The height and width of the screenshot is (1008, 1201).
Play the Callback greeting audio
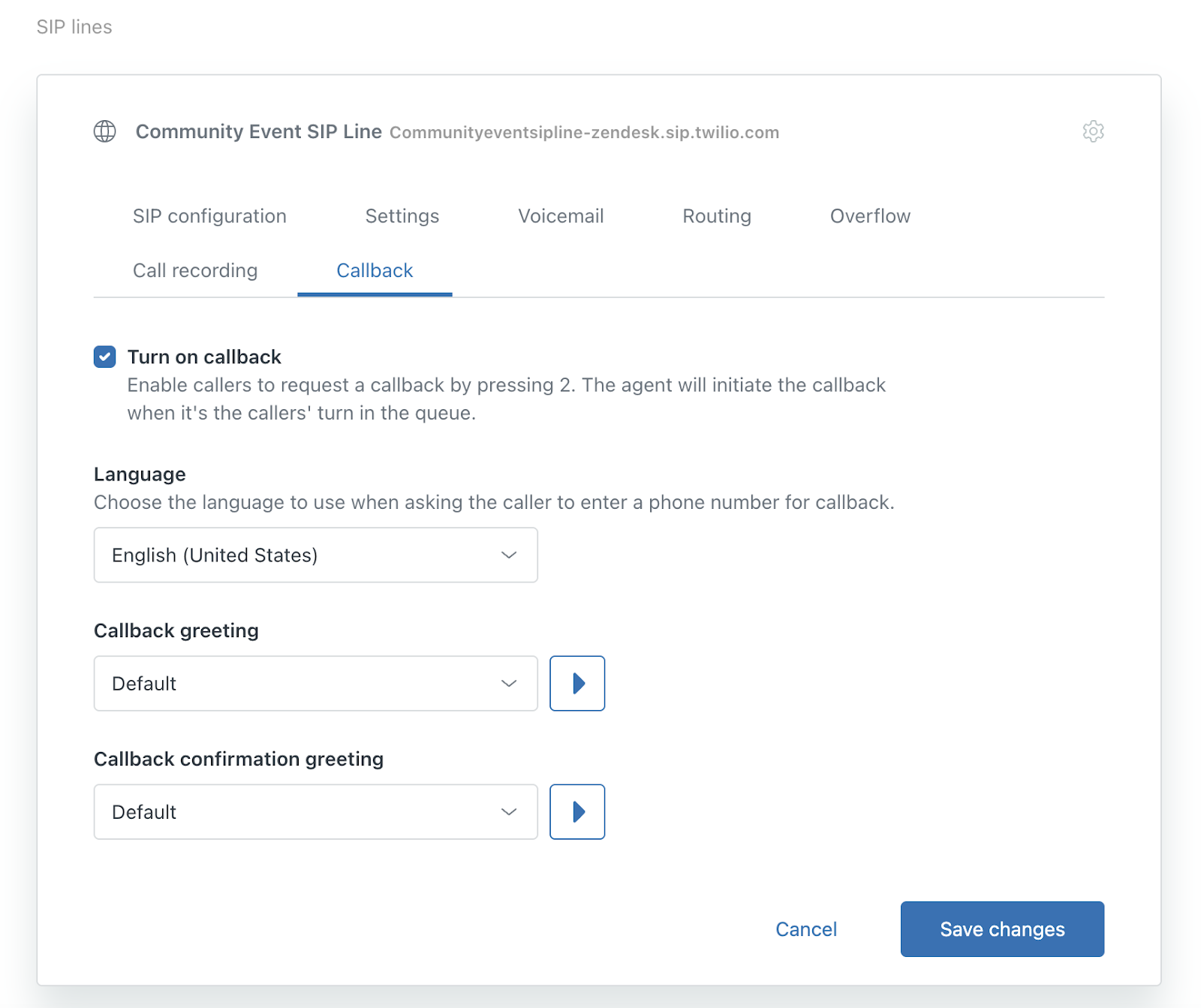577,683
